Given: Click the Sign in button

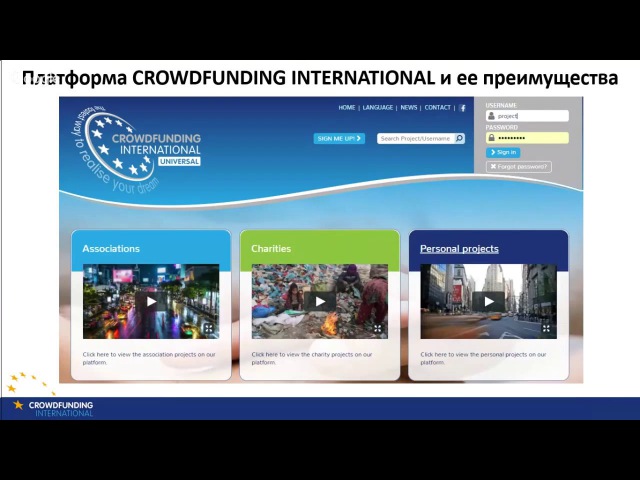Looking at the screenshot, I should coord(503,152).
